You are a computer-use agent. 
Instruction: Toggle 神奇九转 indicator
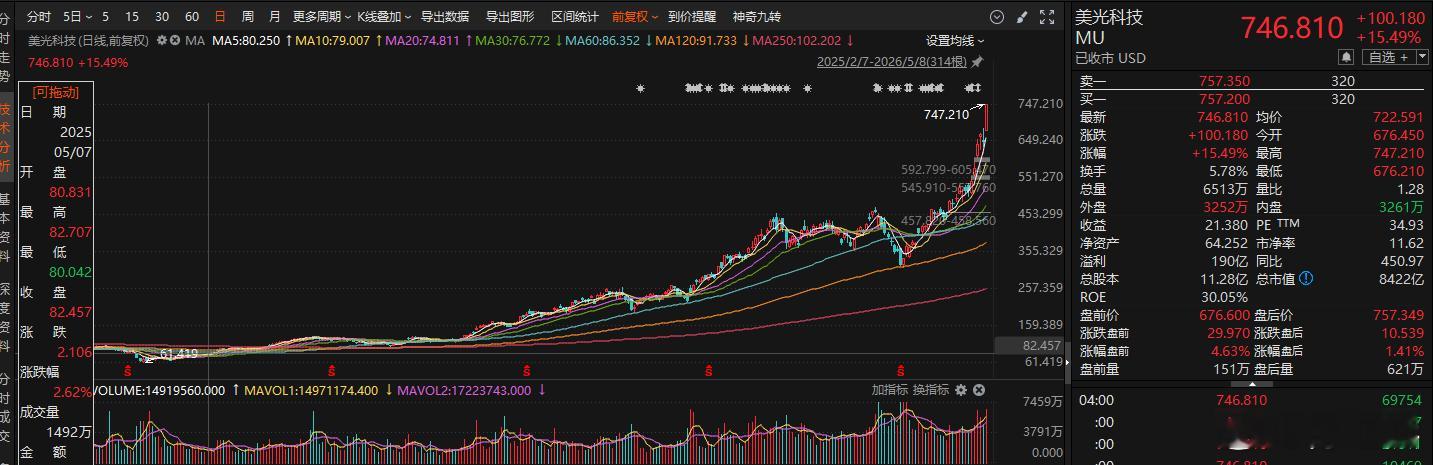(757, 17)
